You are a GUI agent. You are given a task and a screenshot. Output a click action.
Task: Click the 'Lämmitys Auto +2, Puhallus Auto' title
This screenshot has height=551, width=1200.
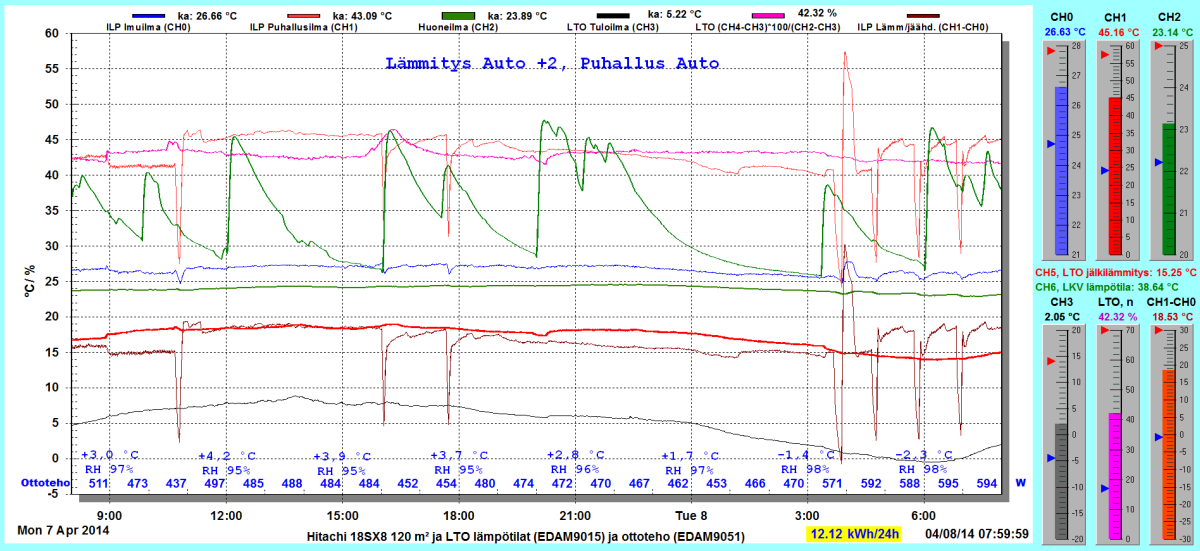[x=552, y=63]
